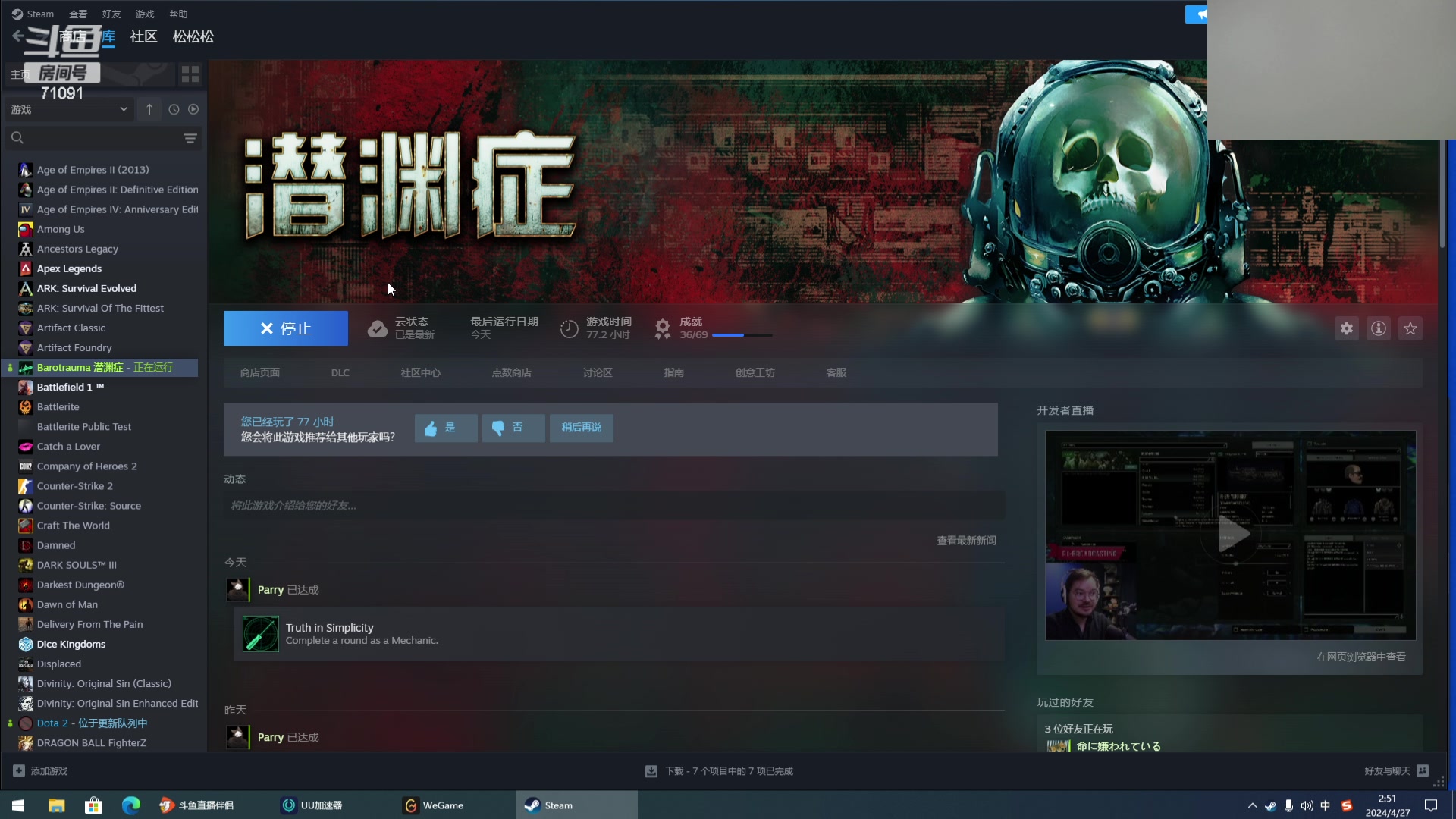1456x819 pixels.
Task: Recommend game with thumbs up 是 button
Action: point(446,428)
